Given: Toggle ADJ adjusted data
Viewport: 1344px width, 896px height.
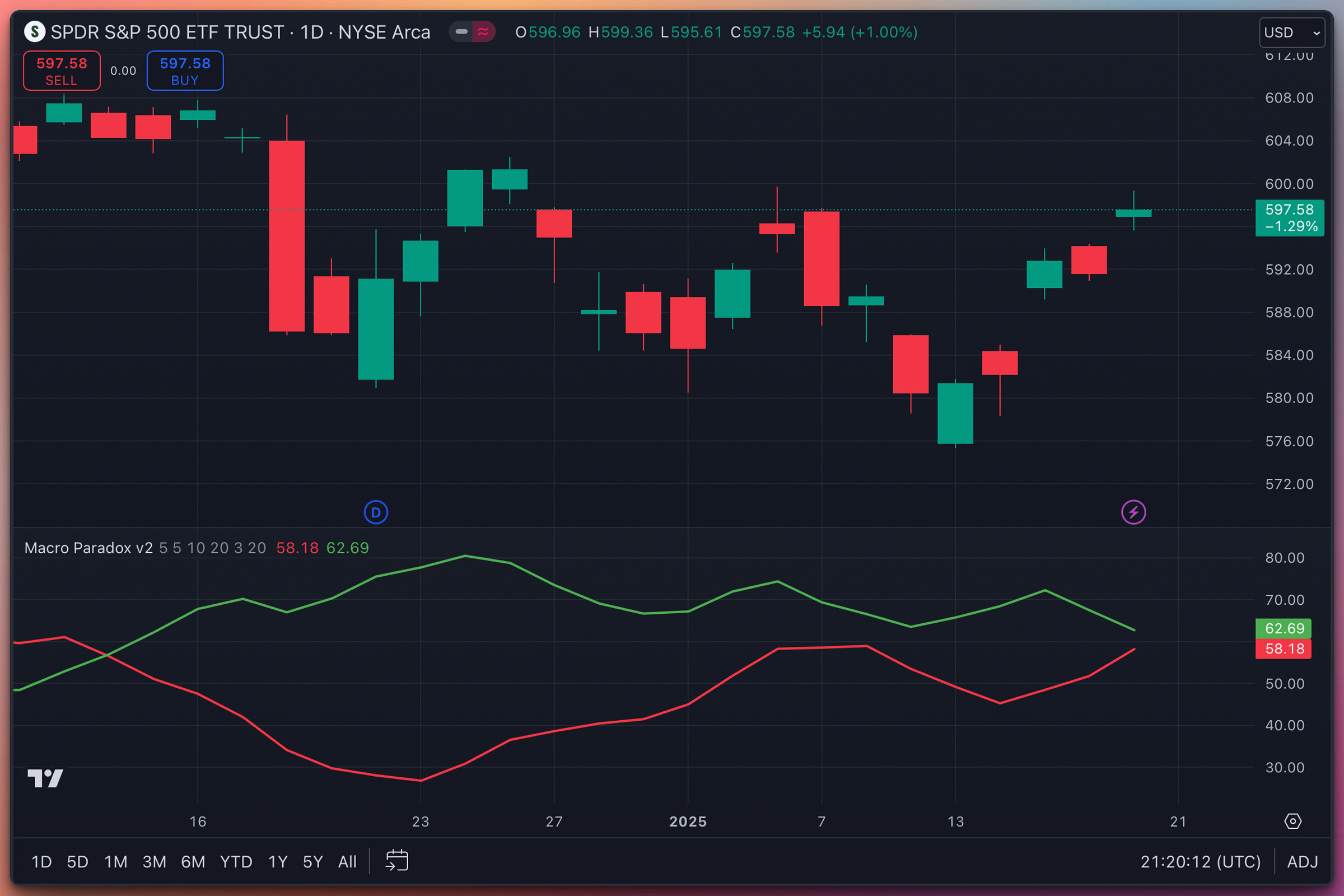Looking at the screenshot, I should [x=1303, y=862].
